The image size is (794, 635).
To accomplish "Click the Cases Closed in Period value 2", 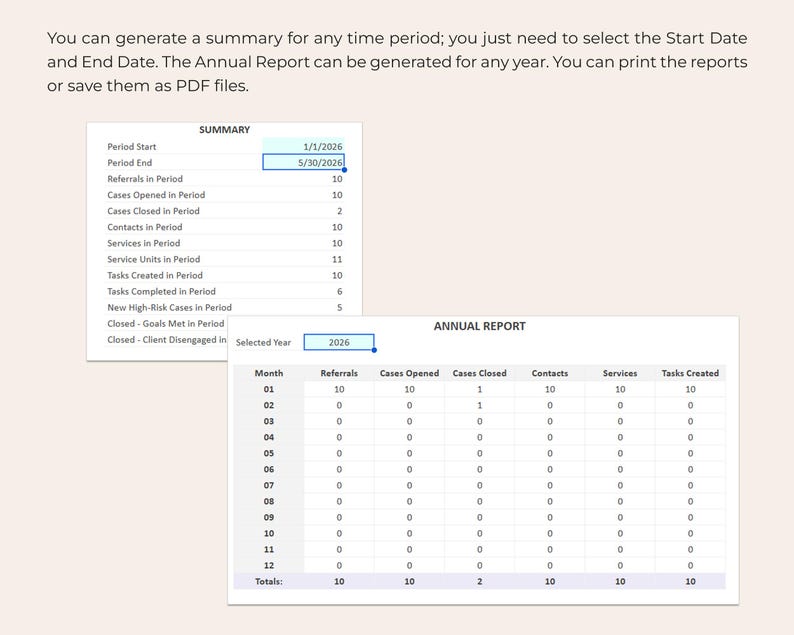I will 339,211.
